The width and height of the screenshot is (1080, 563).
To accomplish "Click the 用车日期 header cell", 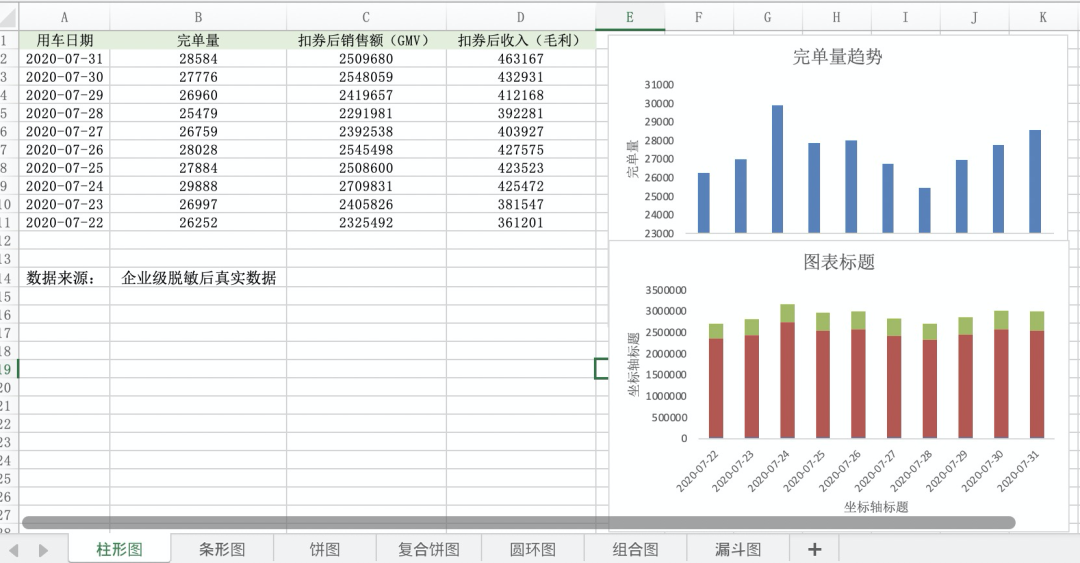I will click(x=64, y=40).
